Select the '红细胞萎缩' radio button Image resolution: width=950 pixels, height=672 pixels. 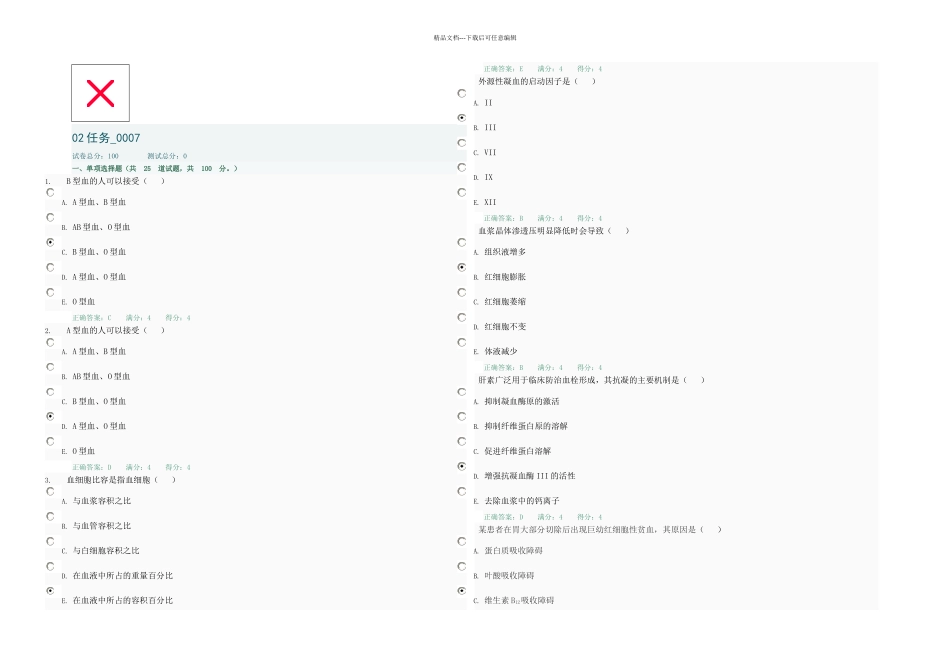(462, 292)
